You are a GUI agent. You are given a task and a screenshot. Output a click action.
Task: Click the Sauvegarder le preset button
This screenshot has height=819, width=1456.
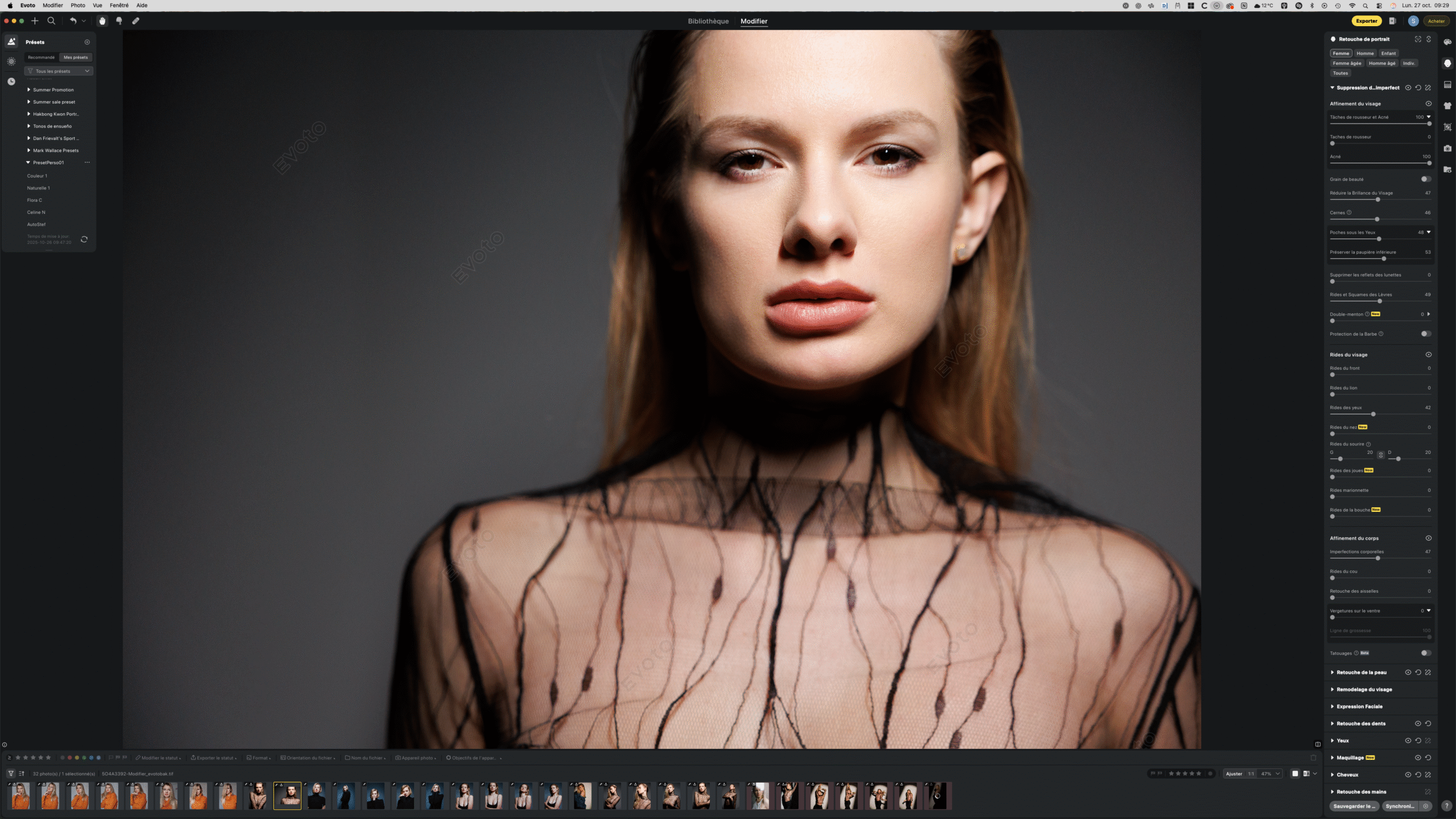(x=1354, y=806)
